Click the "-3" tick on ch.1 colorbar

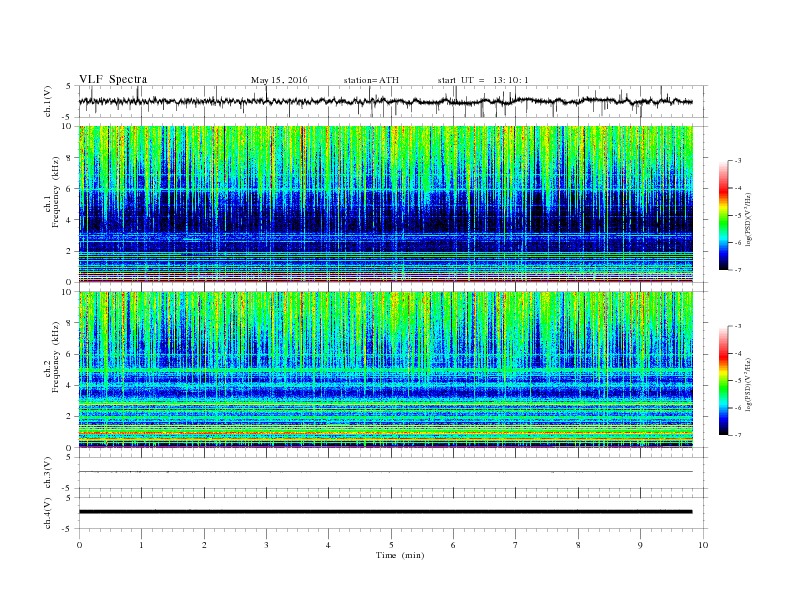pos(738,161)
